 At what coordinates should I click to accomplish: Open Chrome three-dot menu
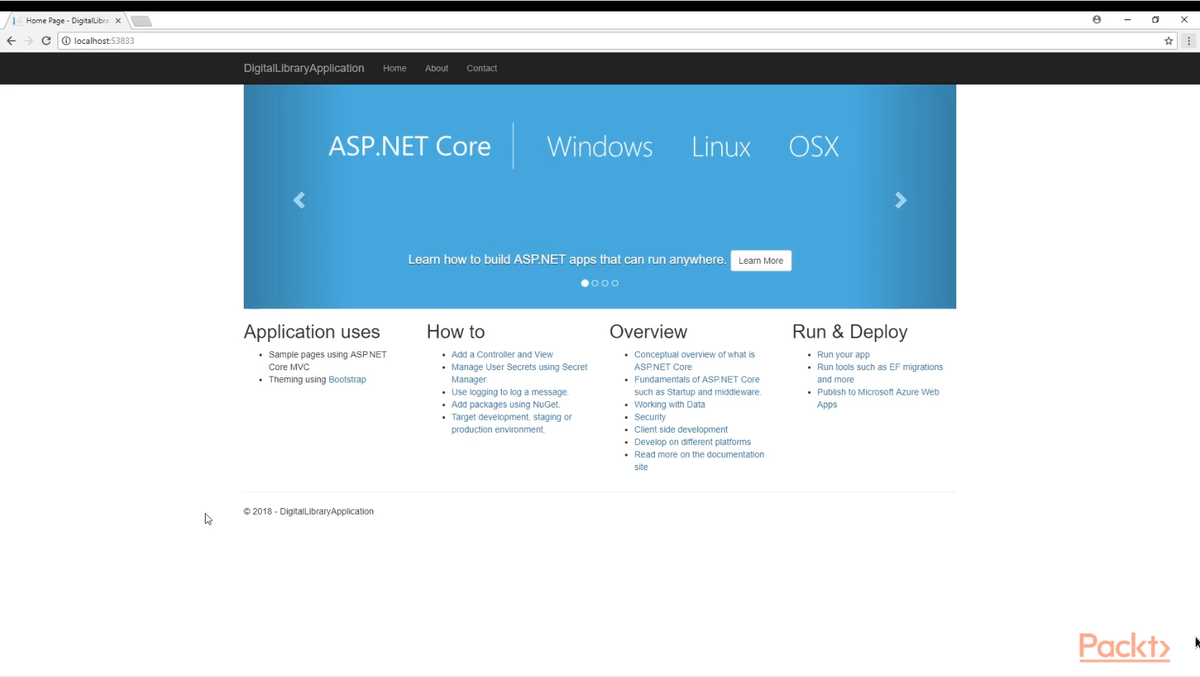pos(1189,41)
